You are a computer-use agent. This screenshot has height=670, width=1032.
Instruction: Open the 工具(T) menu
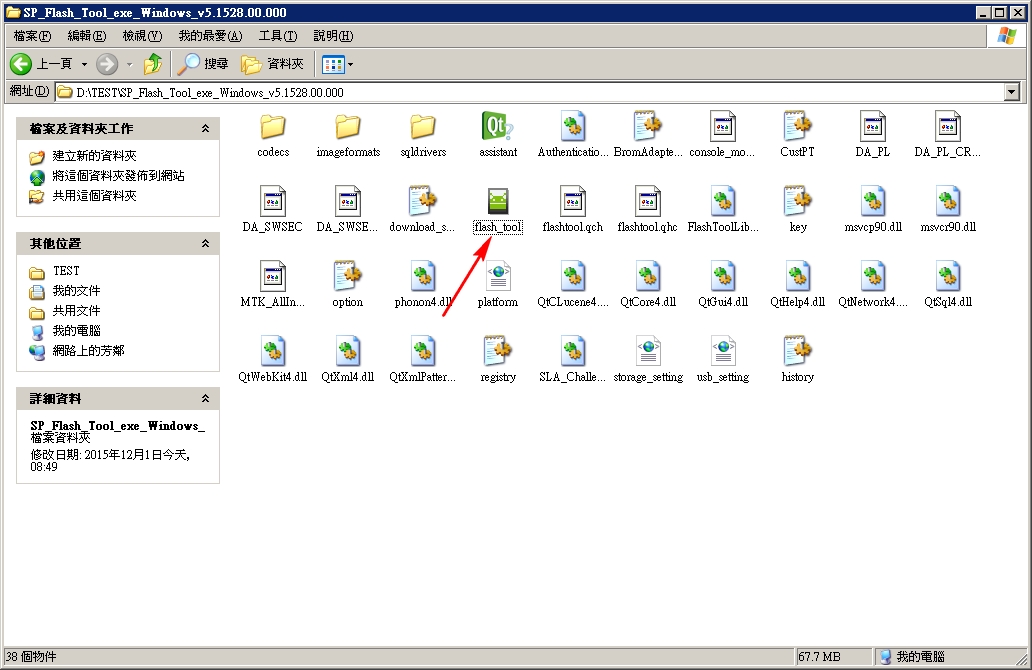(278, 36)
